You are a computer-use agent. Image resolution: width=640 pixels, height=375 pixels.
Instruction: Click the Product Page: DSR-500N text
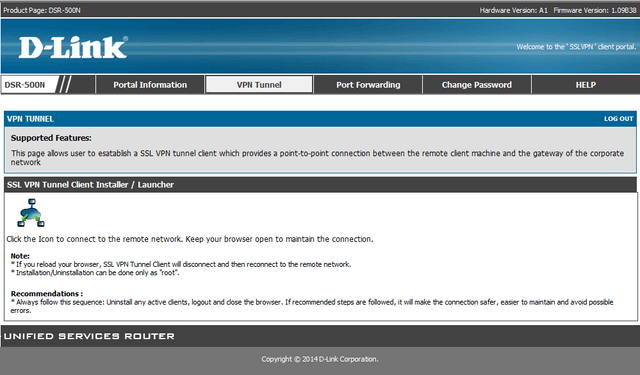42,10
